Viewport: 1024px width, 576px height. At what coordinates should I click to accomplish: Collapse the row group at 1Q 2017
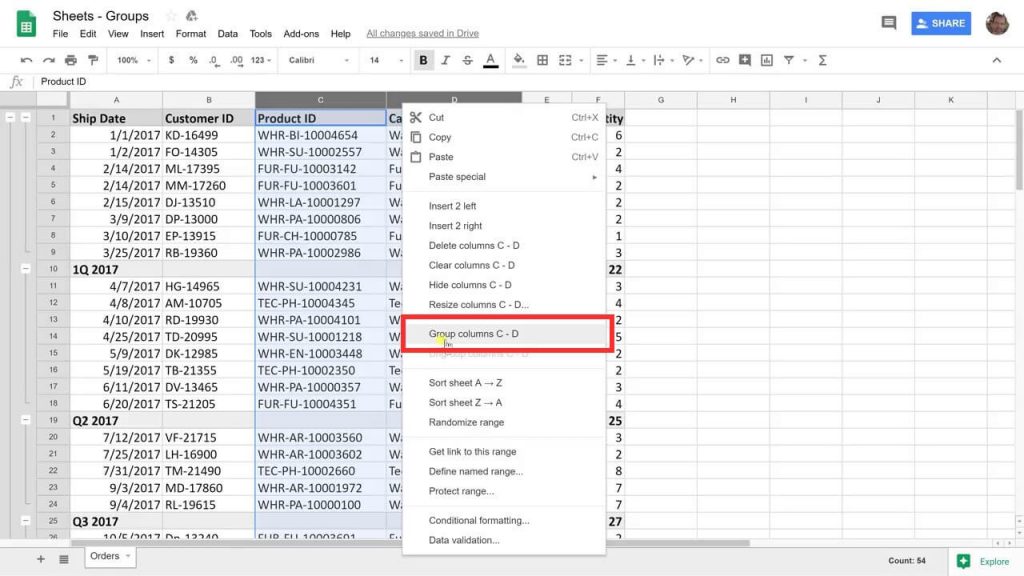pos(25,268)
